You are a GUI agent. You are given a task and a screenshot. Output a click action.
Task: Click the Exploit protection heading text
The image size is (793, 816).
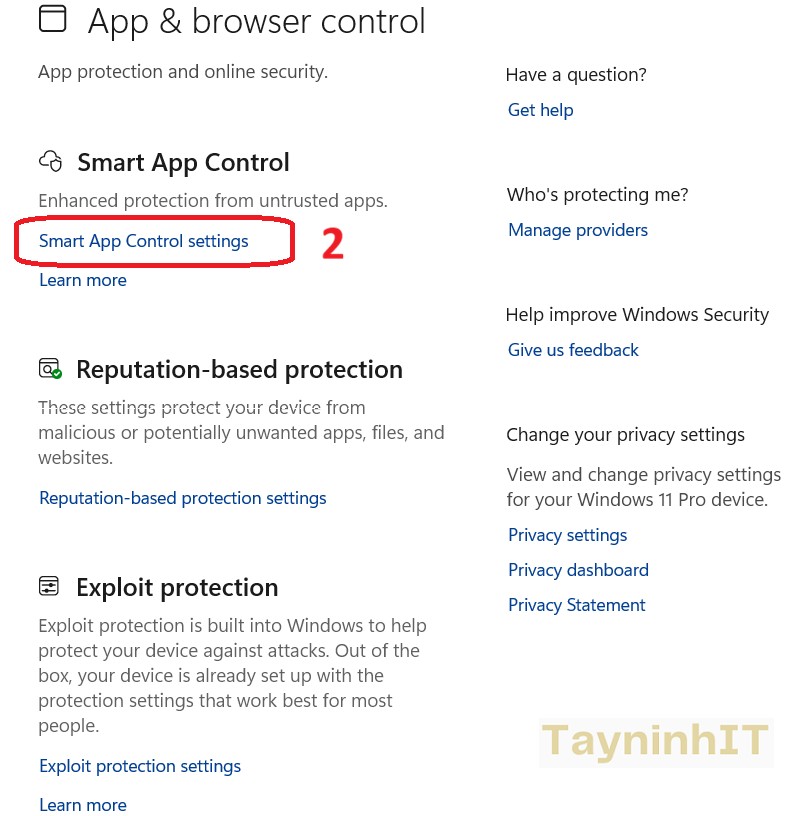(177, 587)
